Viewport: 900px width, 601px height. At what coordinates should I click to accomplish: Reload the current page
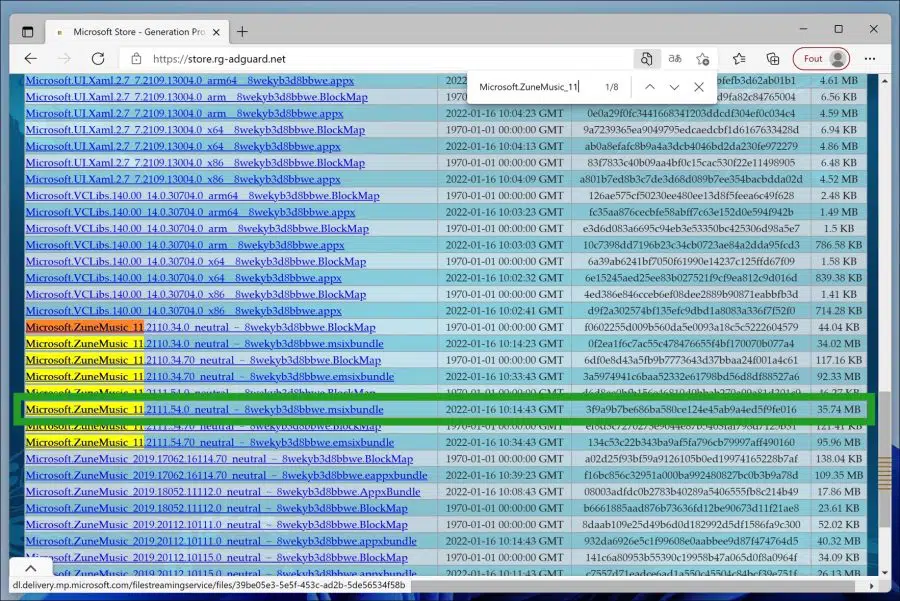[x=98, y=59]
